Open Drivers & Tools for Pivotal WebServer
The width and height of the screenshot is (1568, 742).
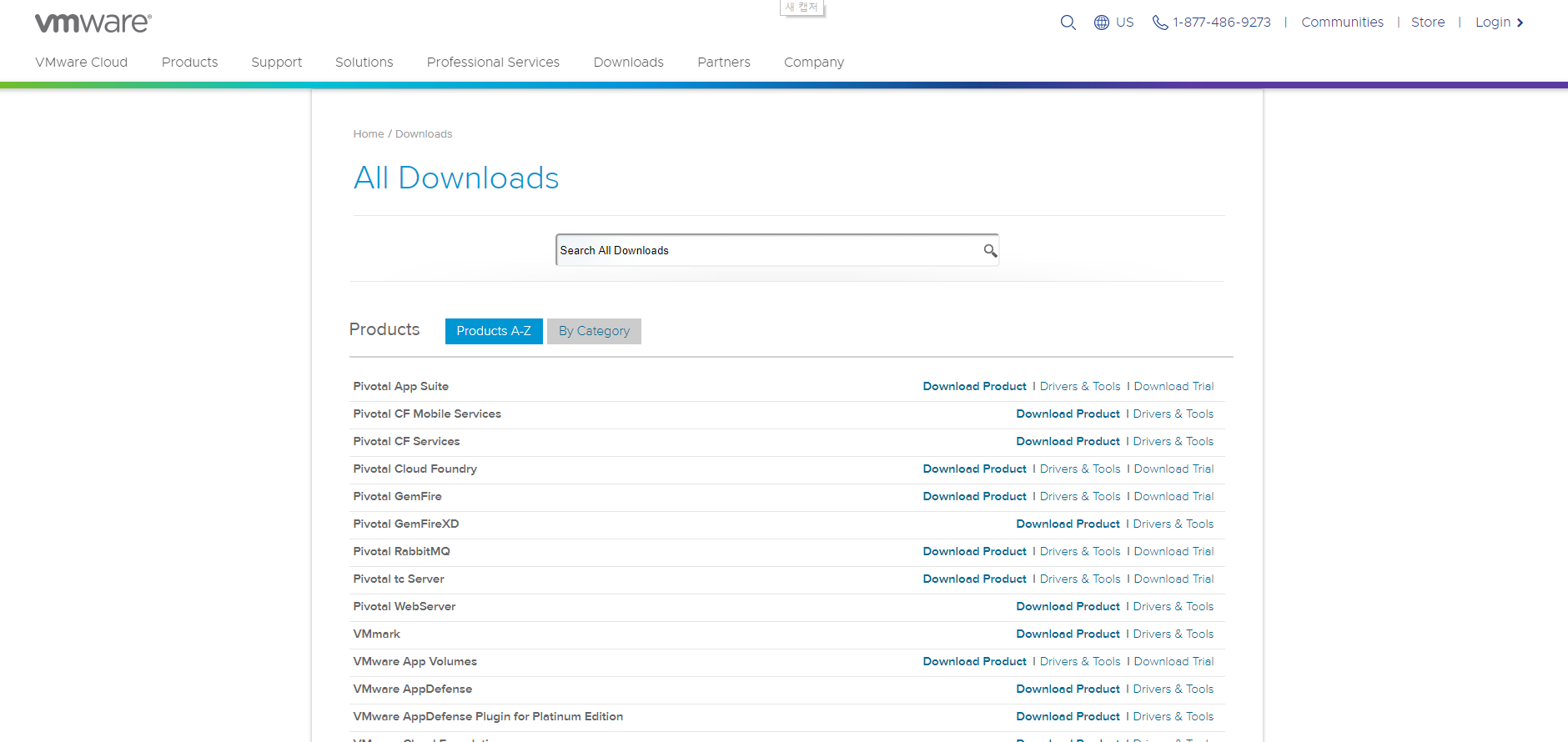(1173, 606)
